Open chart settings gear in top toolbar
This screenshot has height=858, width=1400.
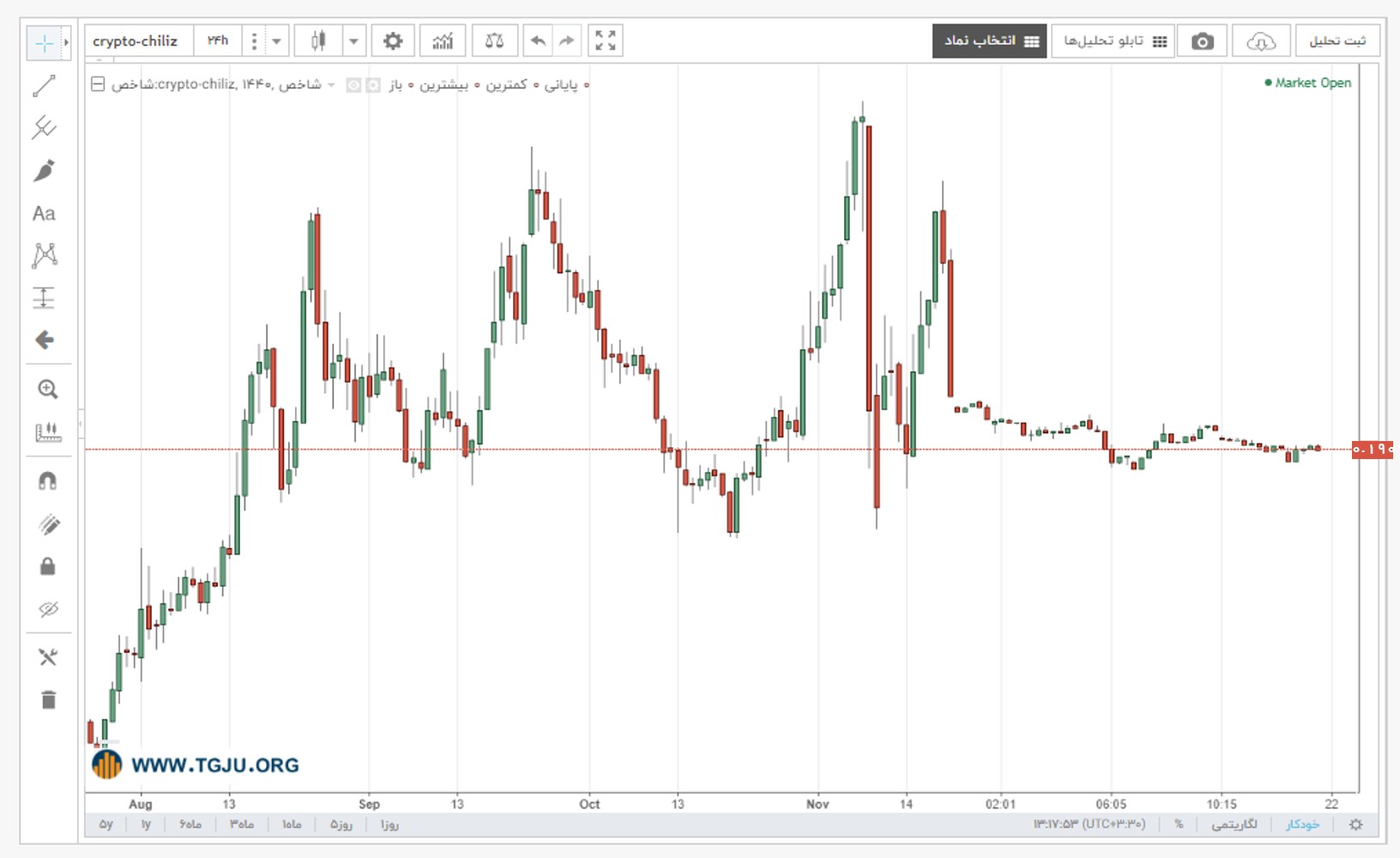tap(393, 41)
